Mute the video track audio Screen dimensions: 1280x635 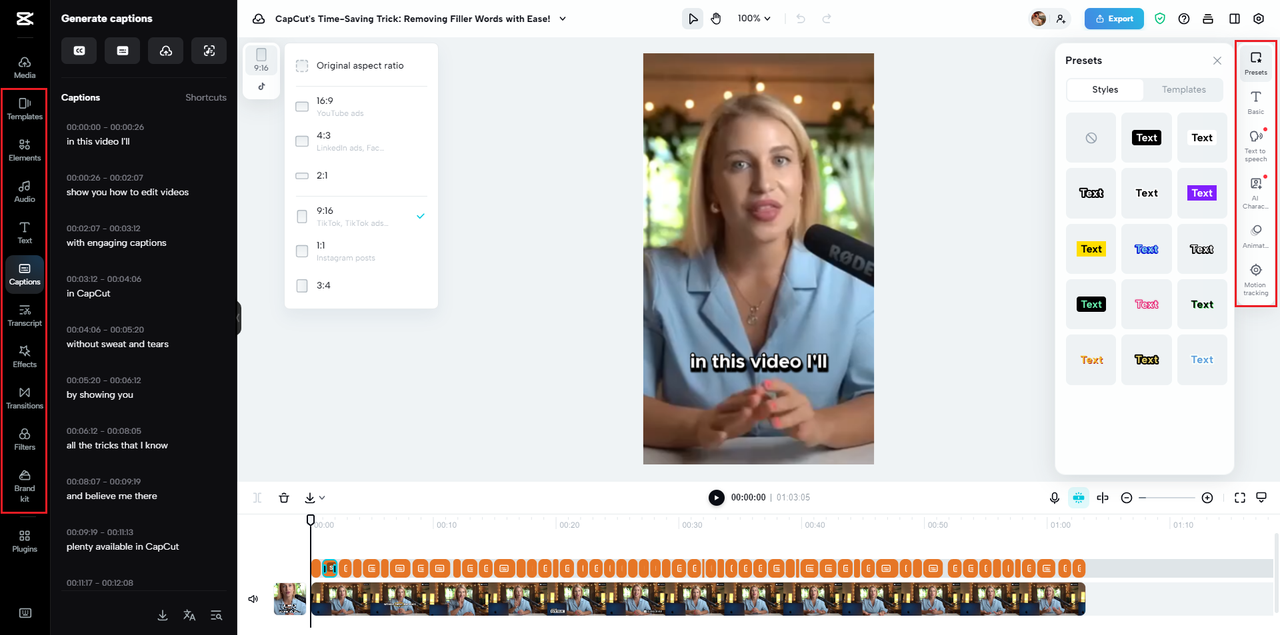[x=253, y=599]
